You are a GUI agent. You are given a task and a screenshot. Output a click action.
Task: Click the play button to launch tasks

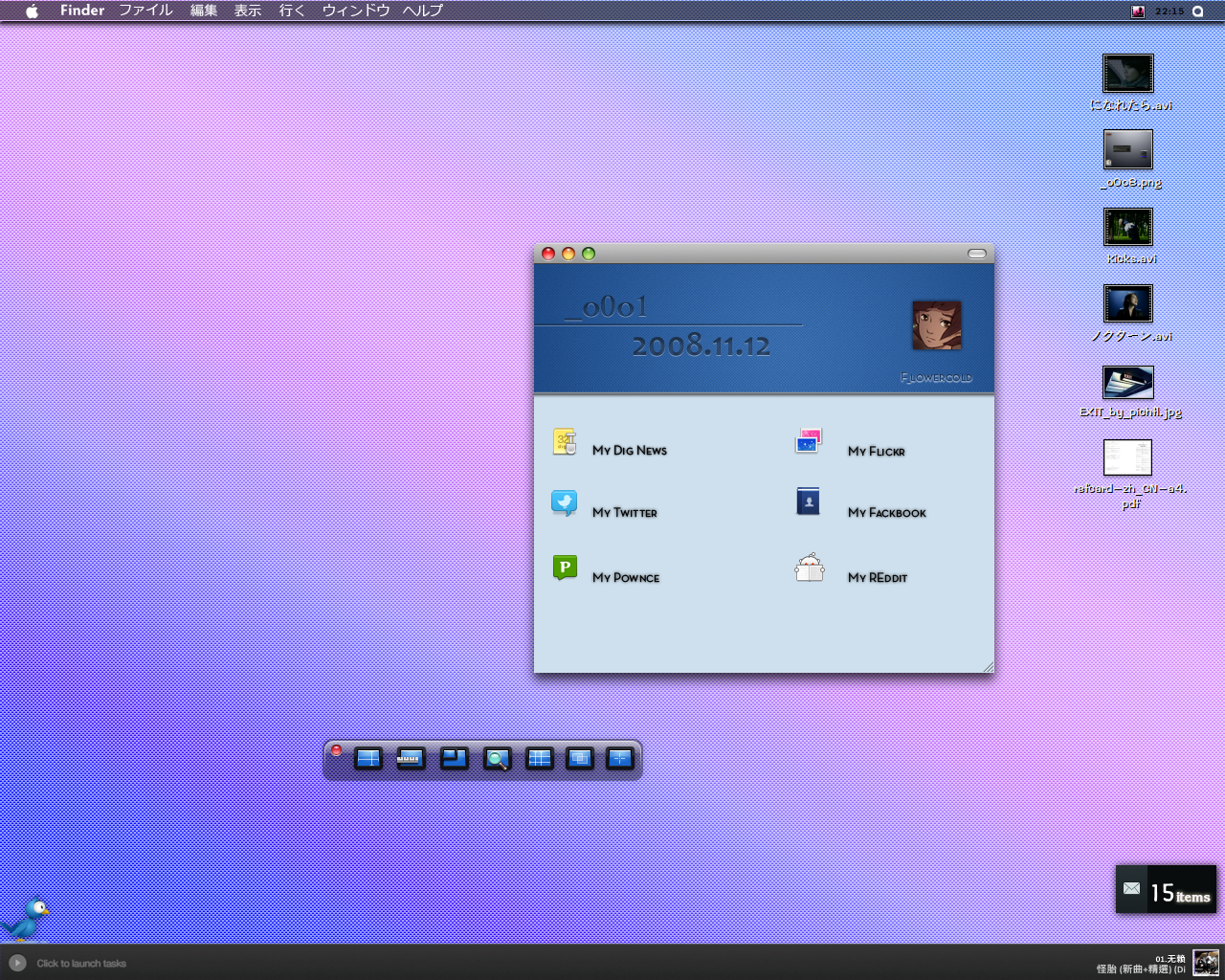17,963
